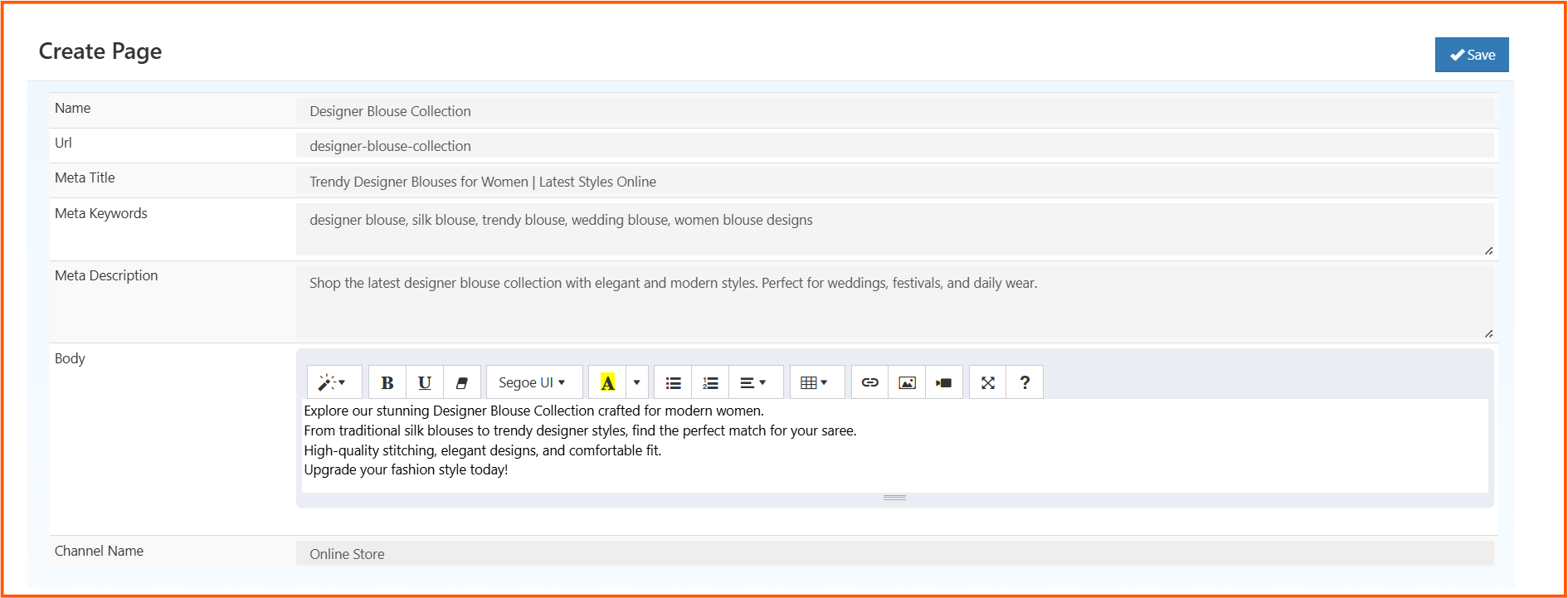Insert a picture using image icon
The height and width of the screenshot is (598, 1568).
[907, 382]
